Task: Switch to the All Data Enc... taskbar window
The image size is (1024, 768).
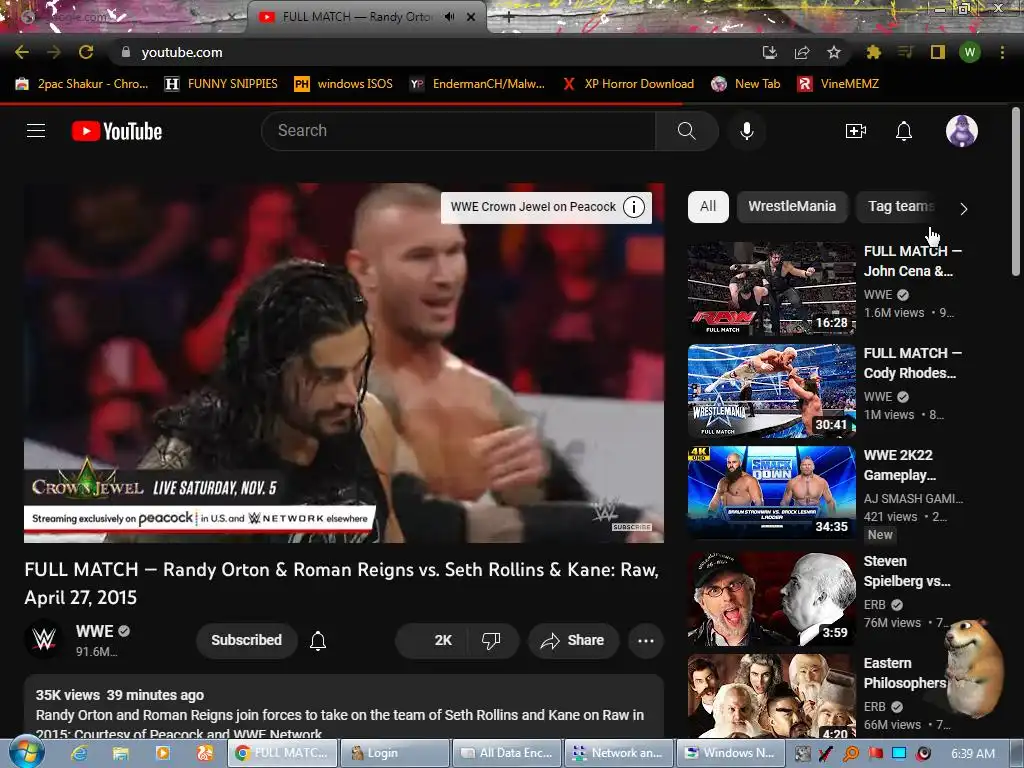Action: click(x=507, y=753)
